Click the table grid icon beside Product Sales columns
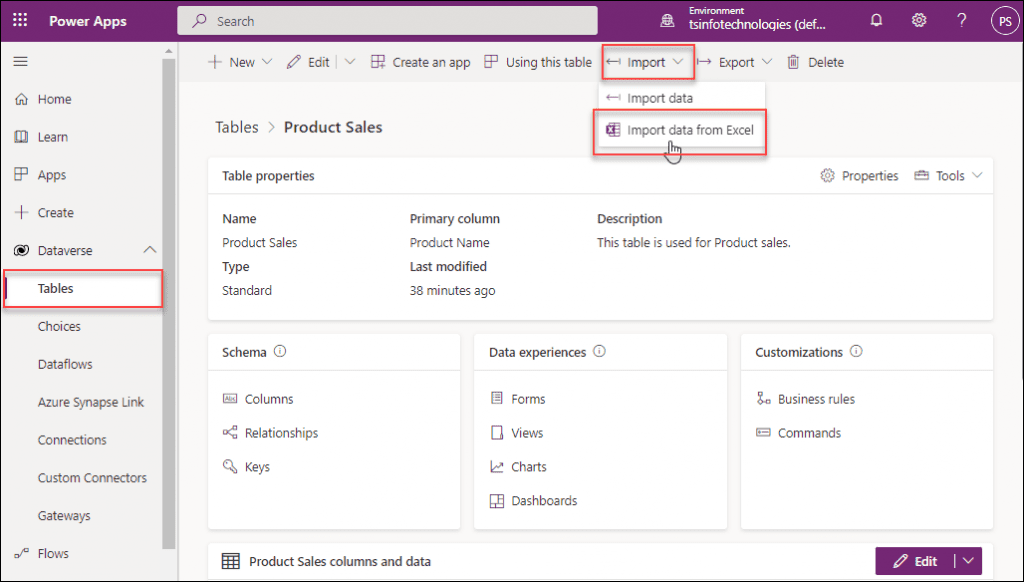Screen dimensions: 1024x582 pyautogui.click(x=231, y=561)
